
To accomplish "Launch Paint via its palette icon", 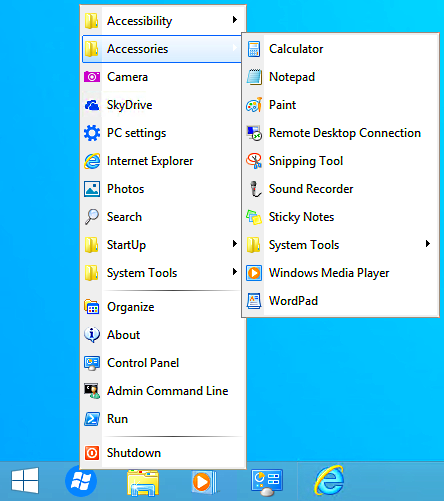I will click(254, 105).
